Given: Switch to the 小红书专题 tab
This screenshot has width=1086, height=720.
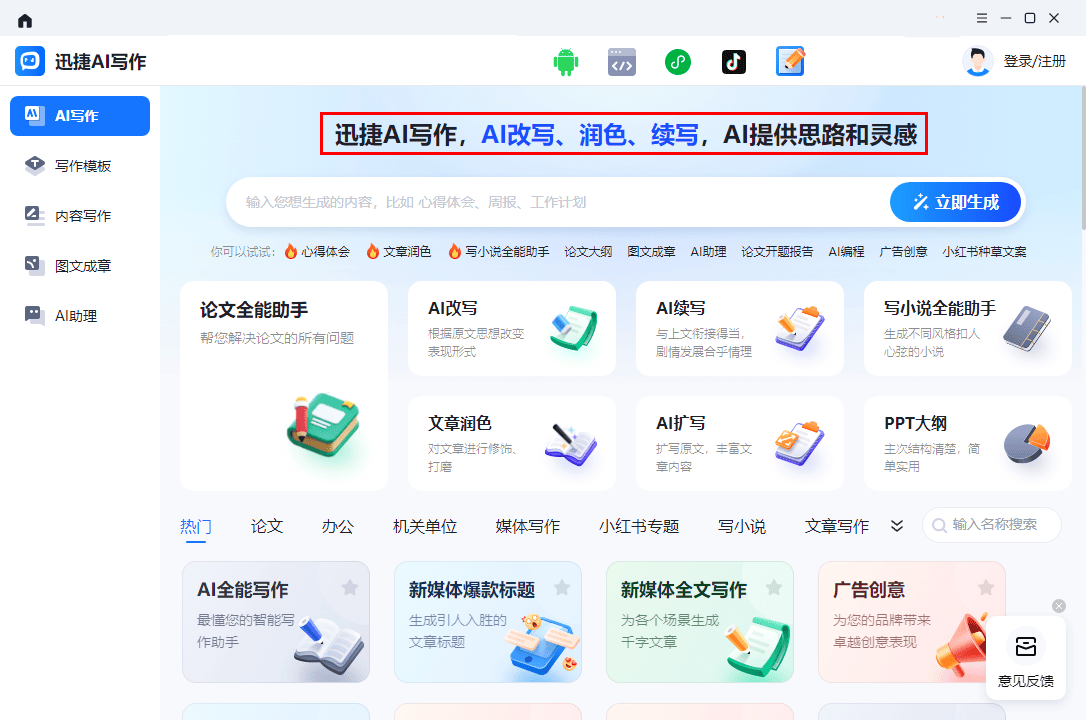Looking at the screenshot, I should (639, 527).
